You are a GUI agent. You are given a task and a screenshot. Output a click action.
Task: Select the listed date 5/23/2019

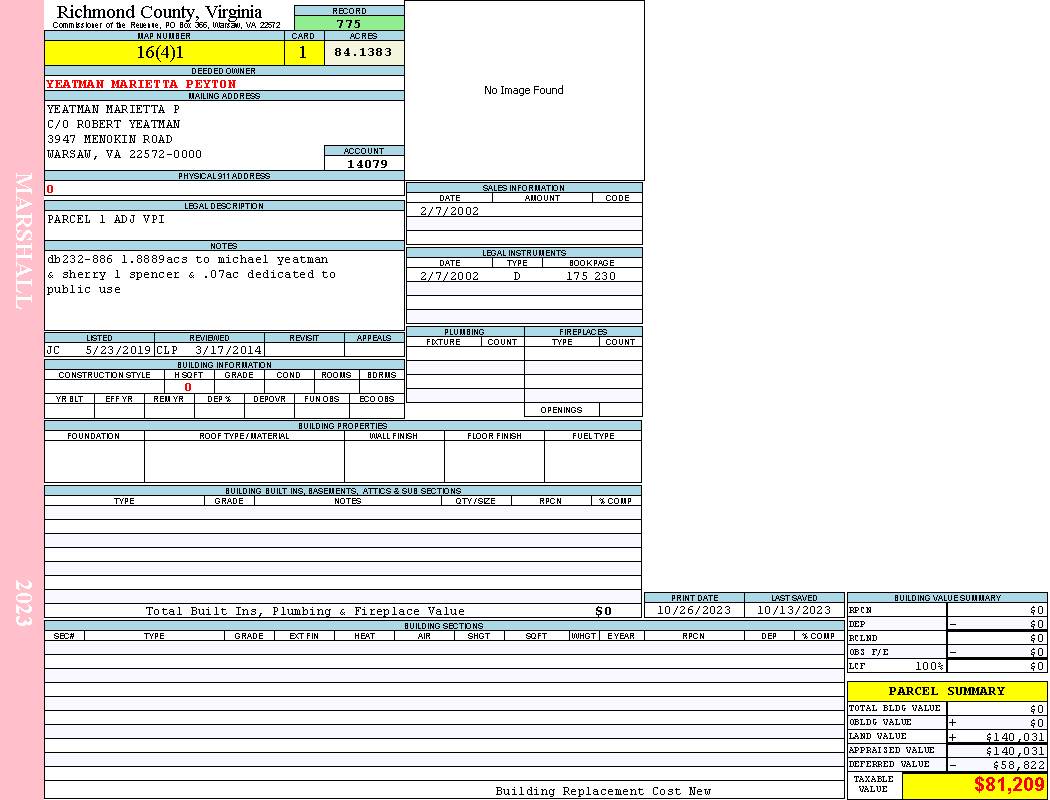[x=118, y=351]
